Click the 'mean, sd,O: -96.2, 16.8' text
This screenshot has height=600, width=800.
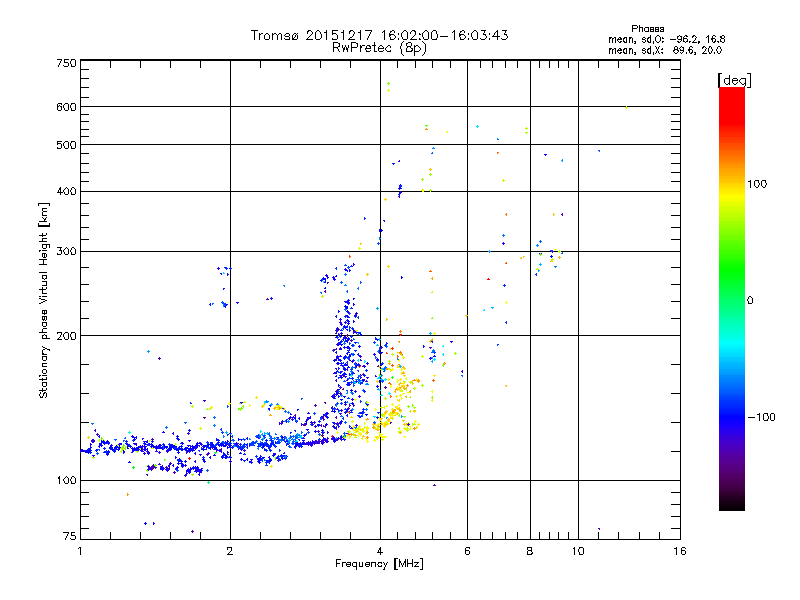coord(666,39)
